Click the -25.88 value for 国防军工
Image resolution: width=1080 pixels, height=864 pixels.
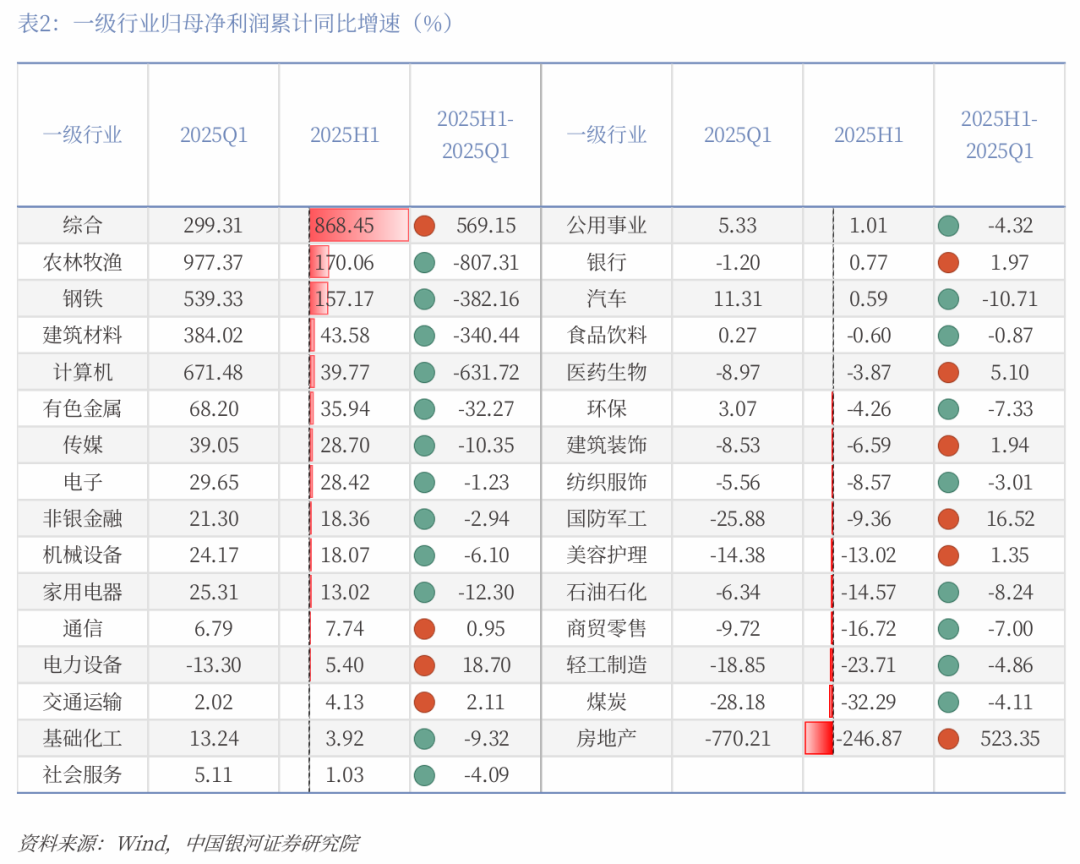pyautogui.click(x=738, y=519)
